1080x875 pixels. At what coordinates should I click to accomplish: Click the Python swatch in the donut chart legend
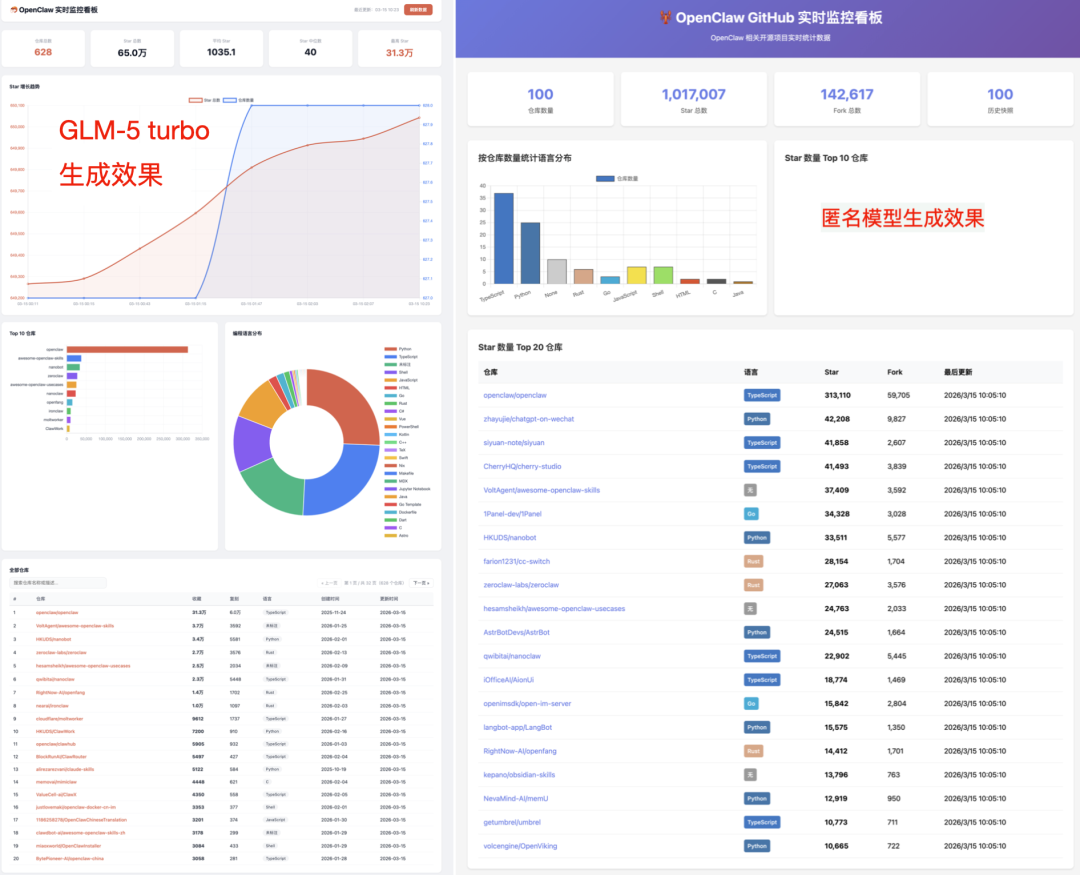coord(391,349)
